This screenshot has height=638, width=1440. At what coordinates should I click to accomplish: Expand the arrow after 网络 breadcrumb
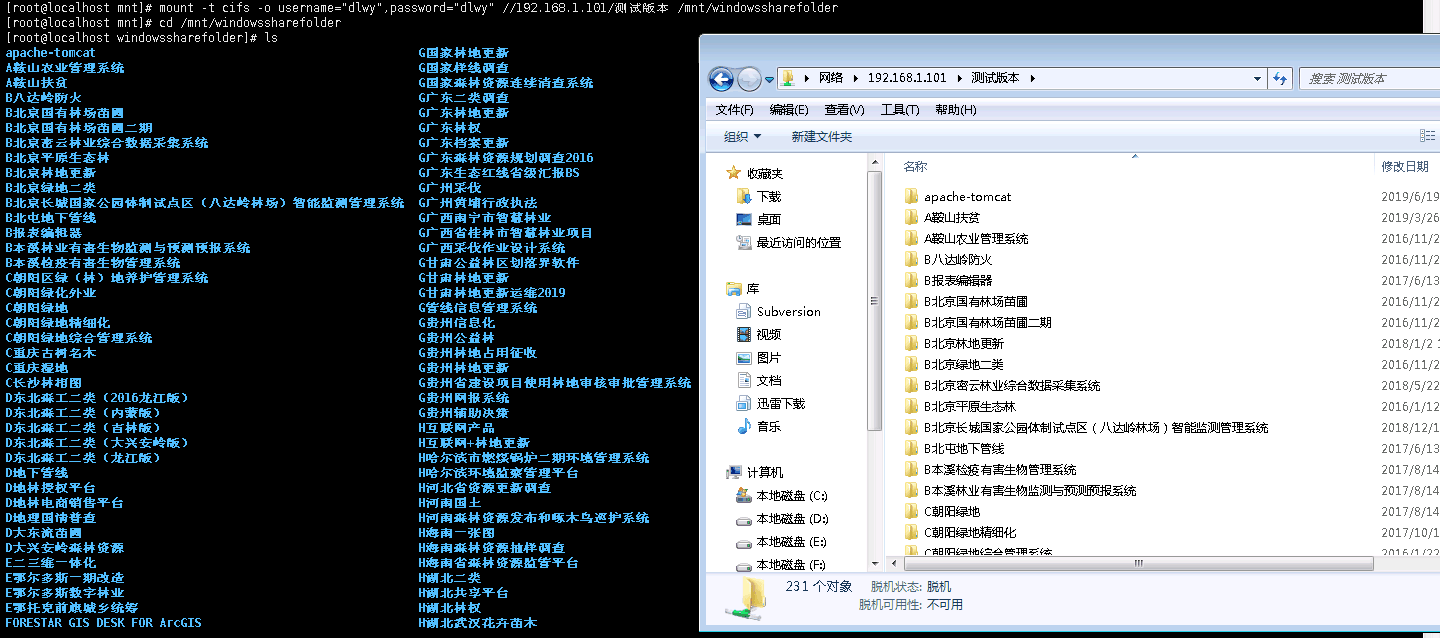pyautogui.click(x=856, y=78)
